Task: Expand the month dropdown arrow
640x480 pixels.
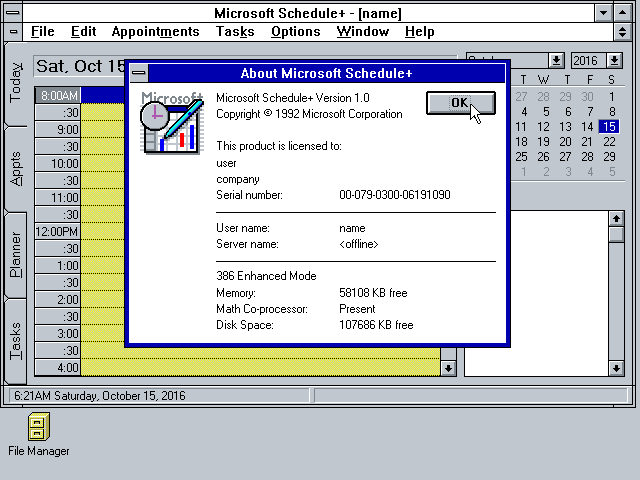Action: [556, 60]
